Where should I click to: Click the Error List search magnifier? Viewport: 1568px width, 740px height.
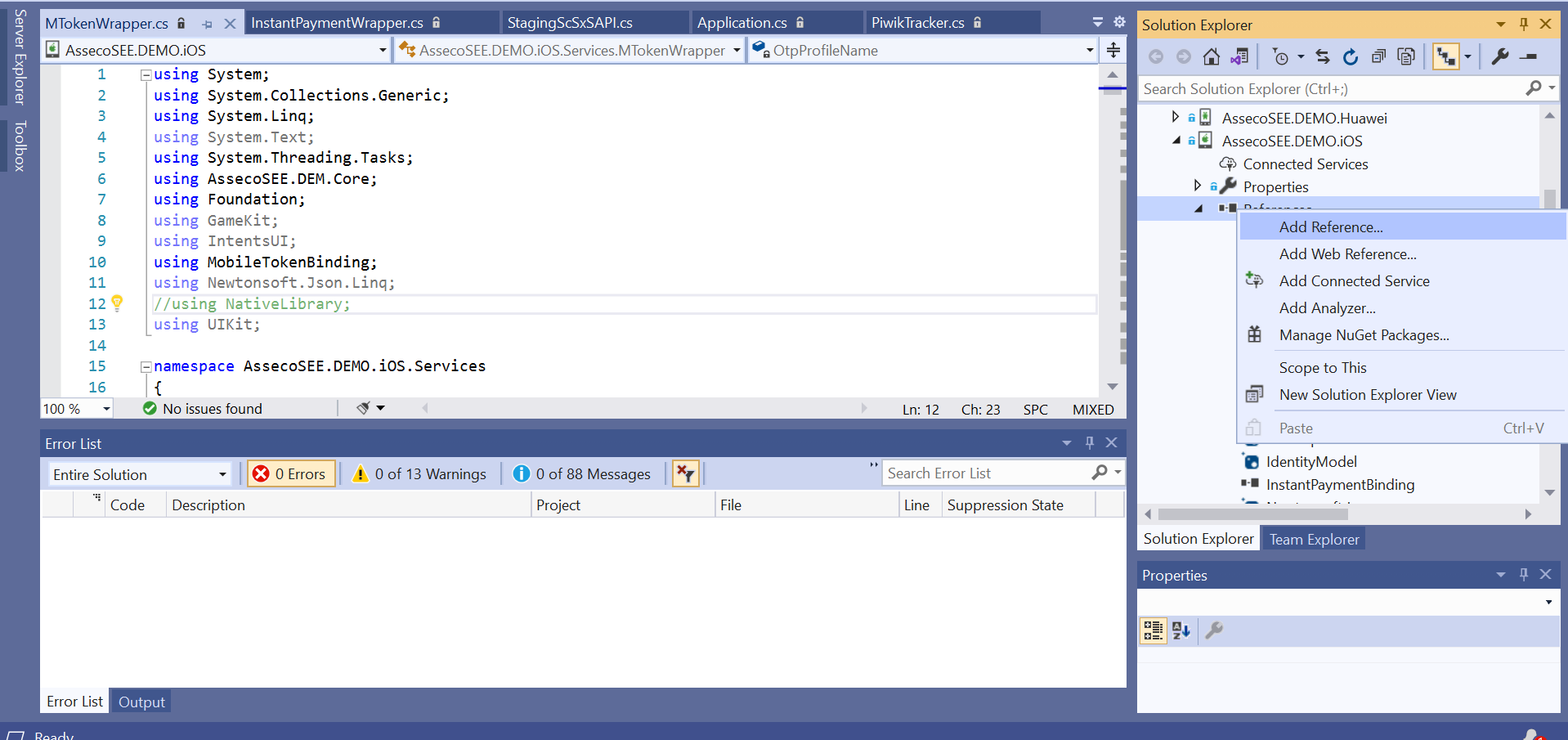point(1100,473)
